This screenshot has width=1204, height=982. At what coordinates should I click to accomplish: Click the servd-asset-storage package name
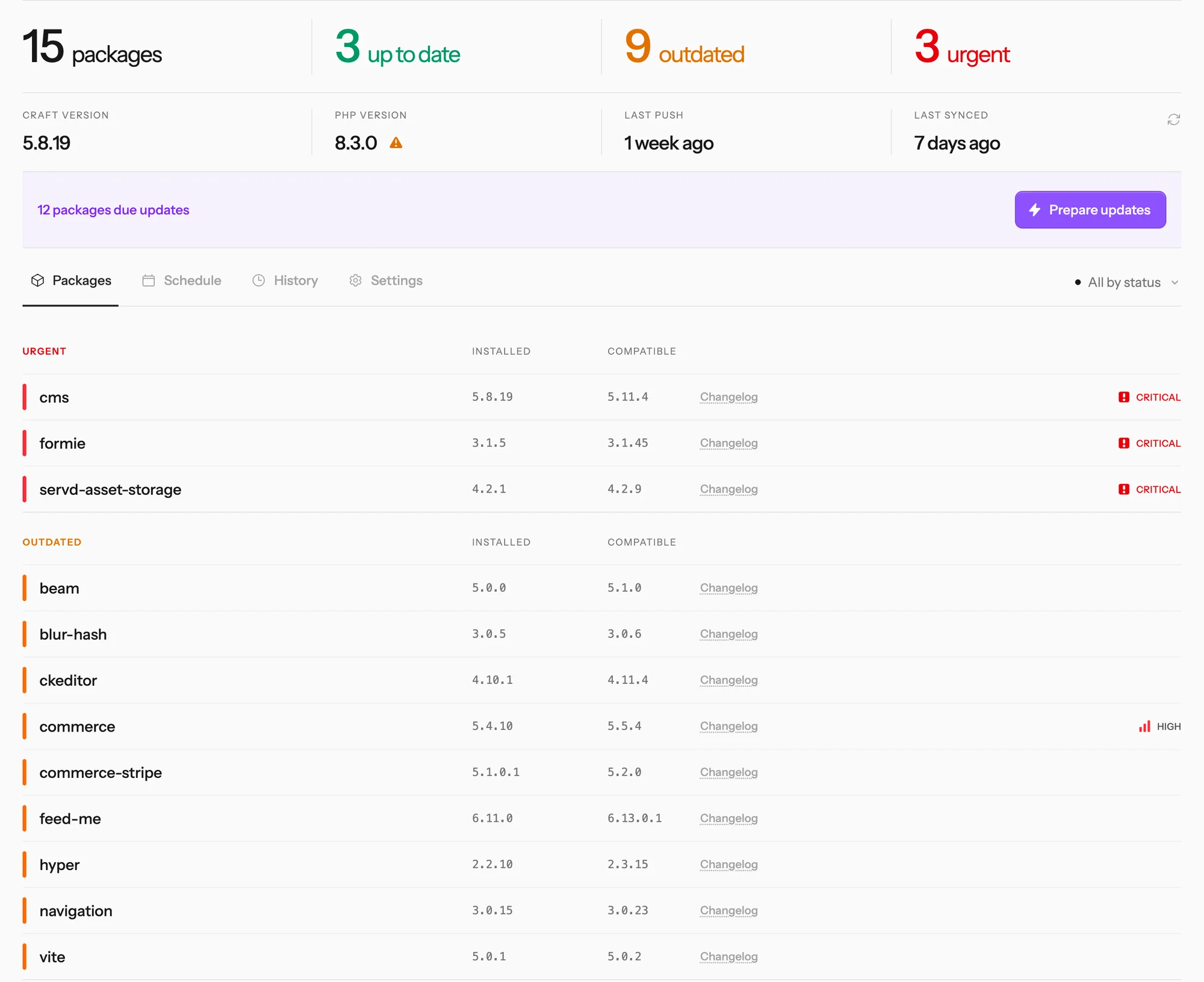click(x=110, y=489)
